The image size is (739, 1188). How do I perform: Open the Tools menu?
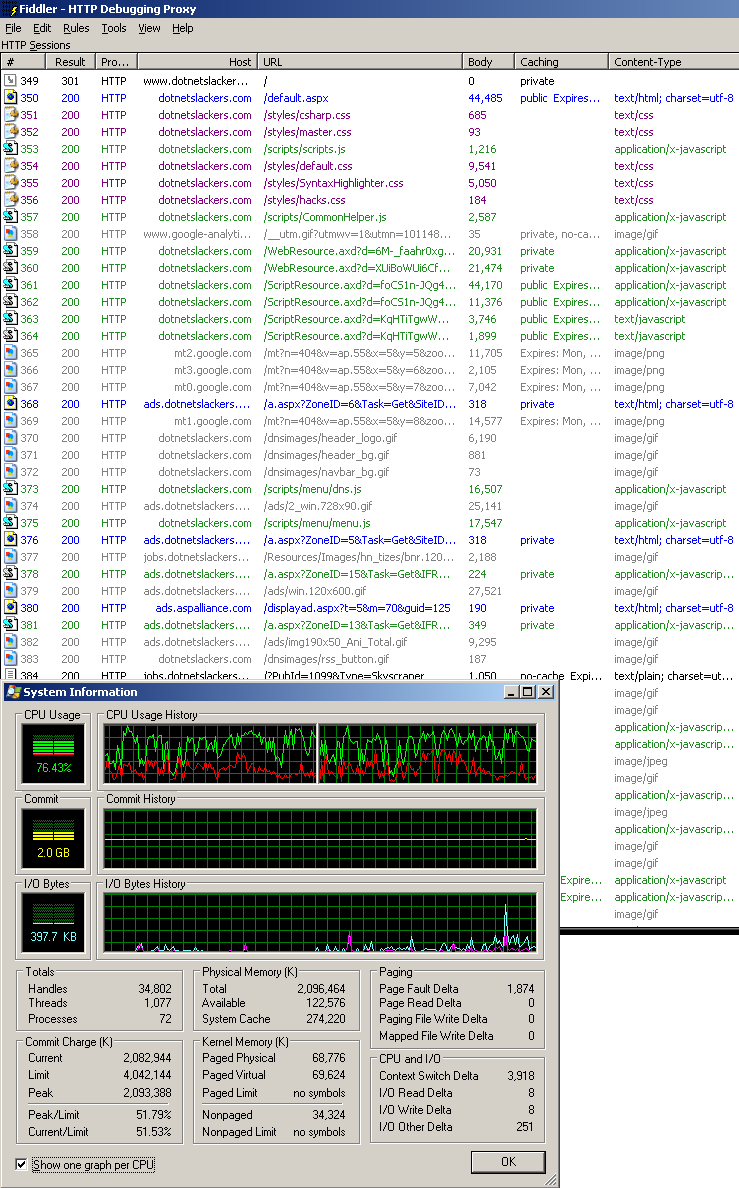click(x=114, y=28)
